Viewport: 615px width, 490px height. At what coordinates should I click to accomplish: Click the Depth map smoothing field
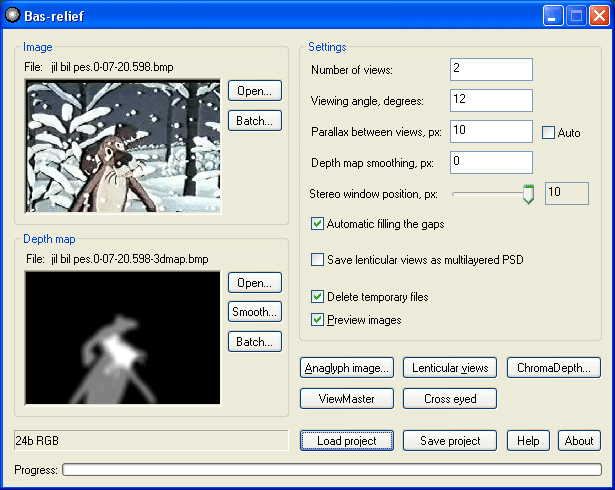click(490, 162)
